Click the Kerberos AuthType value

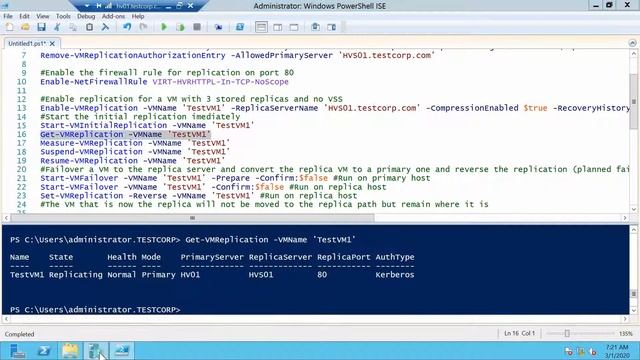click(395, 275)
